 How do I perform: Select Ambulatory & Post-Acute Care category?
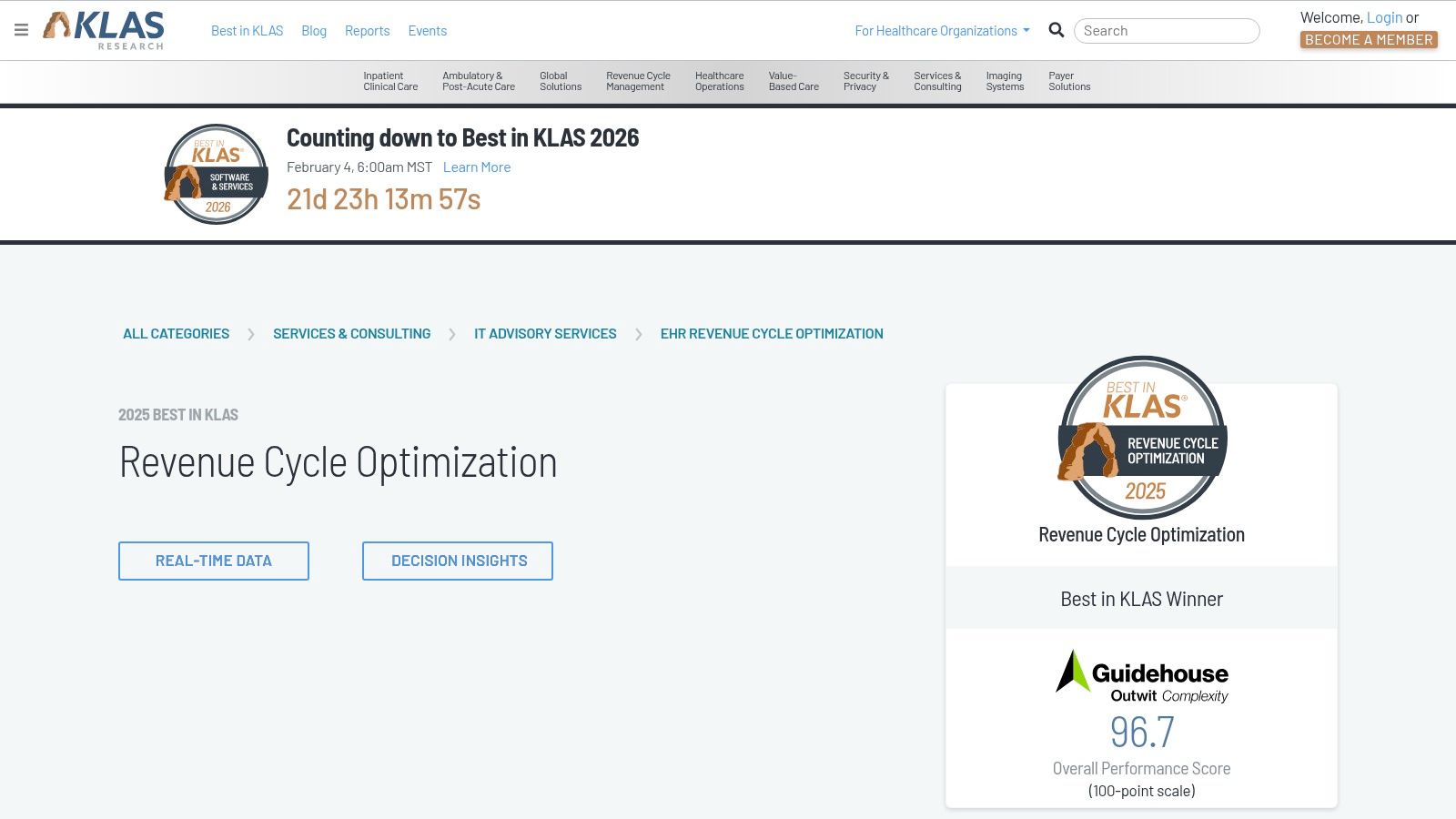[479, 82]
